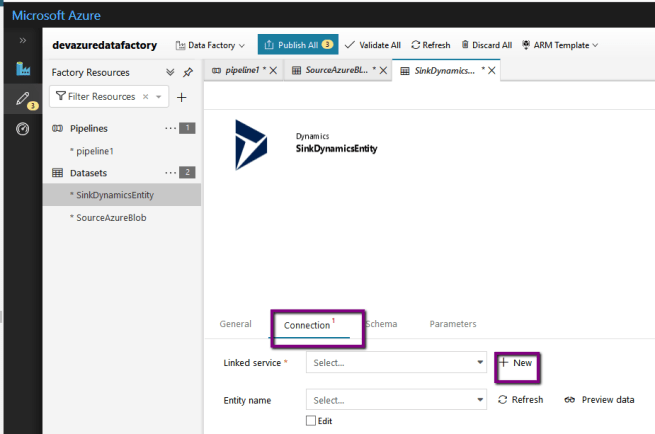Click the Publish All button
Image resolution: width=655 pixels, height=434 pixels.
pos(297,45)
